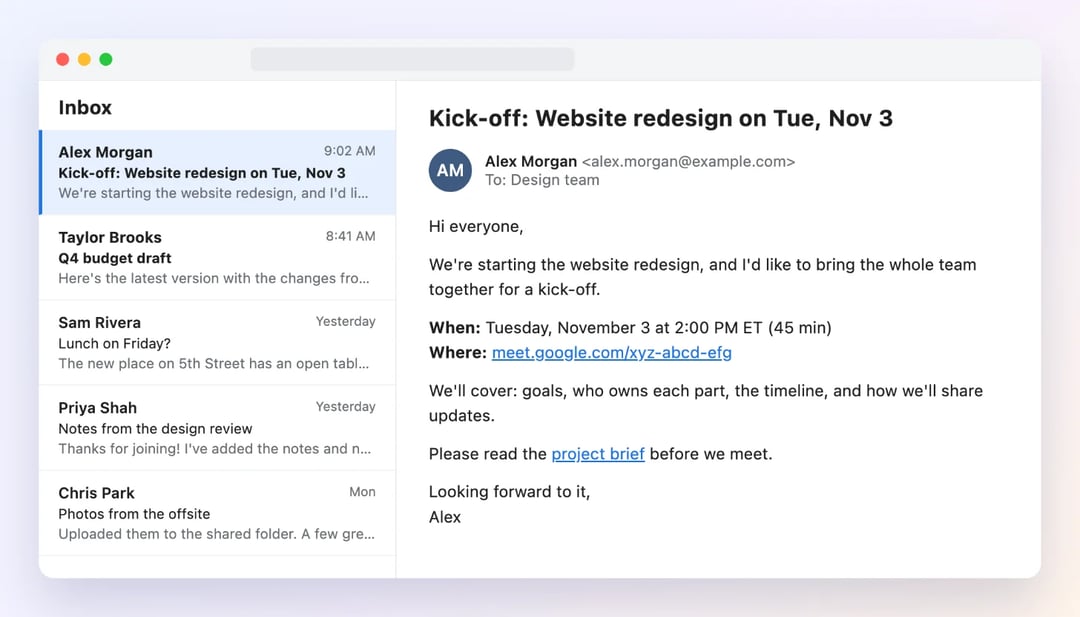Click the preview 'Thanks for joining!'
Image resolution: width=1080 pixels, height=617 pixels.
tap(215, 449)
